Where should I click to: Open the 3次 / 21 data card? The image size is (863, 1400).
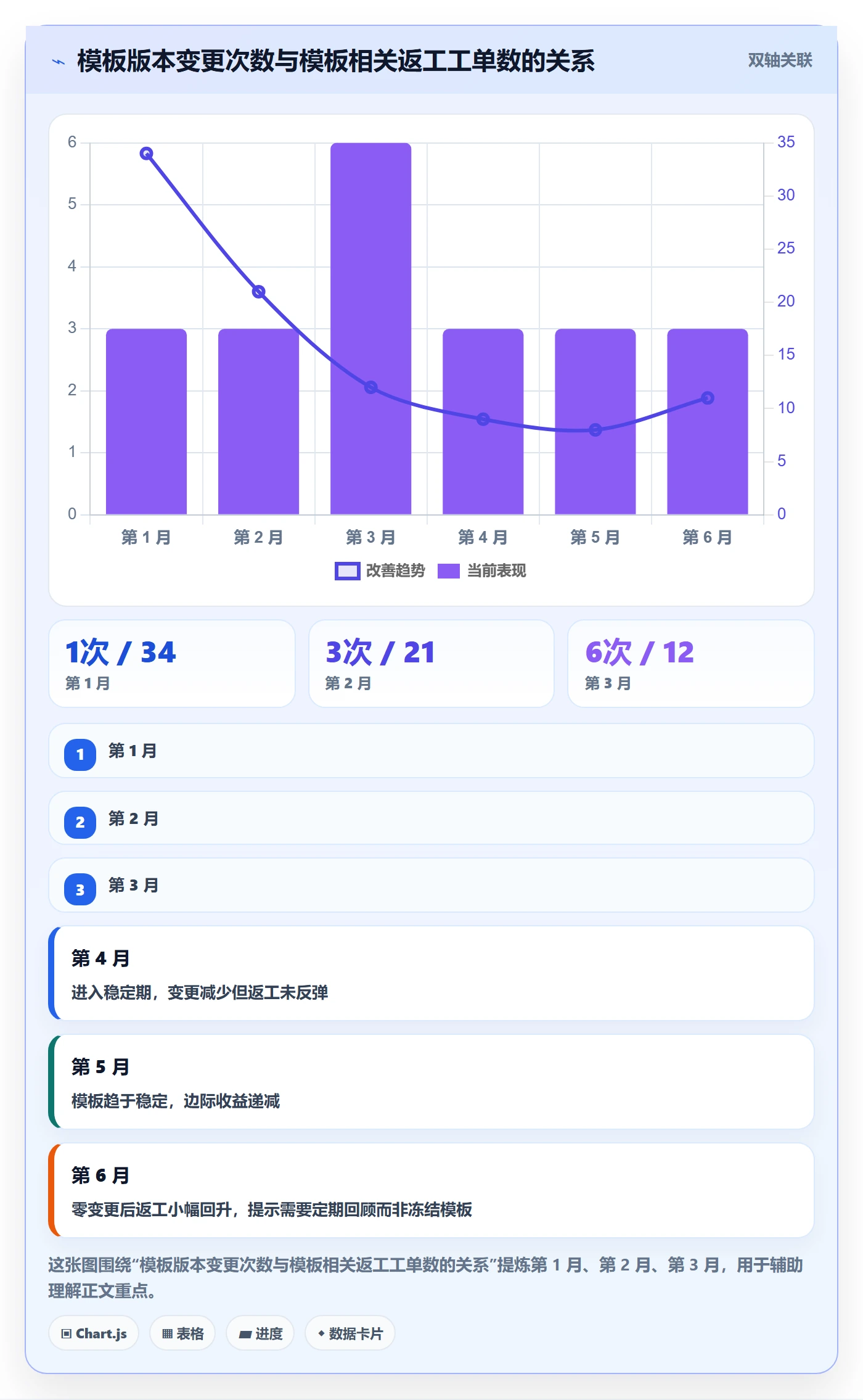[431, 664]
